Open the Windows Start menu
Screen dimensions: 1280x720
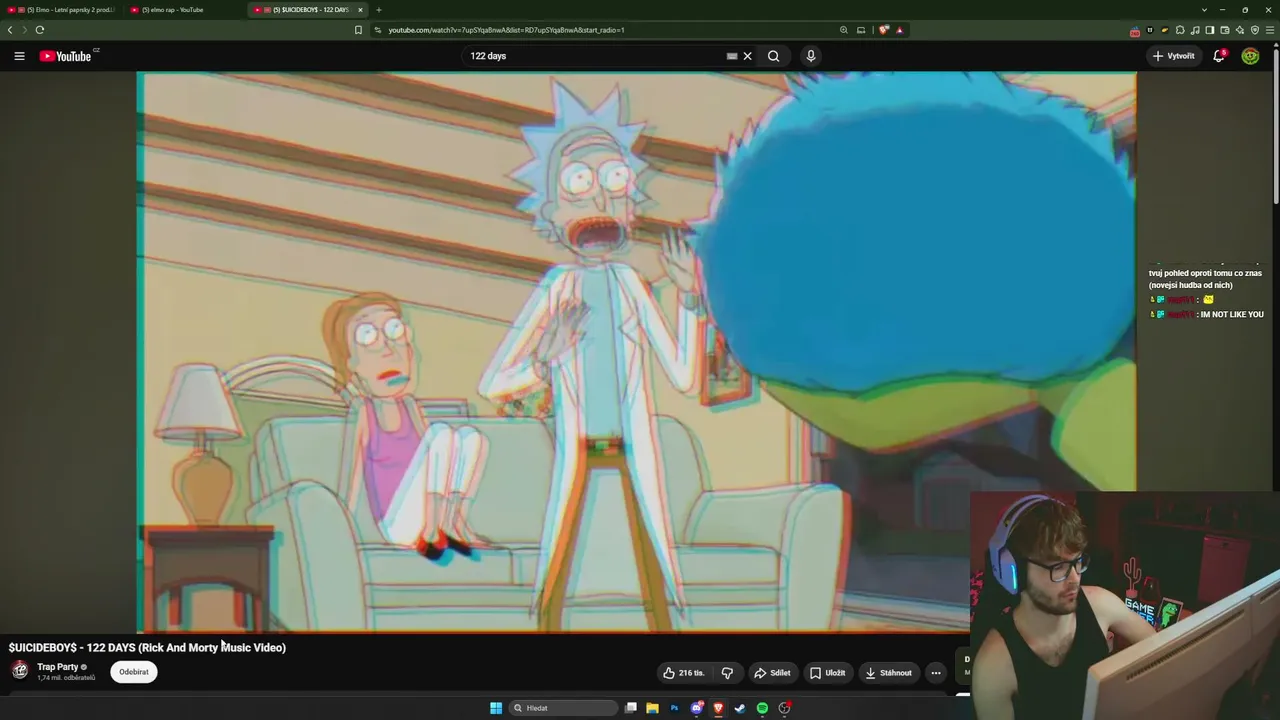[496, 708]
